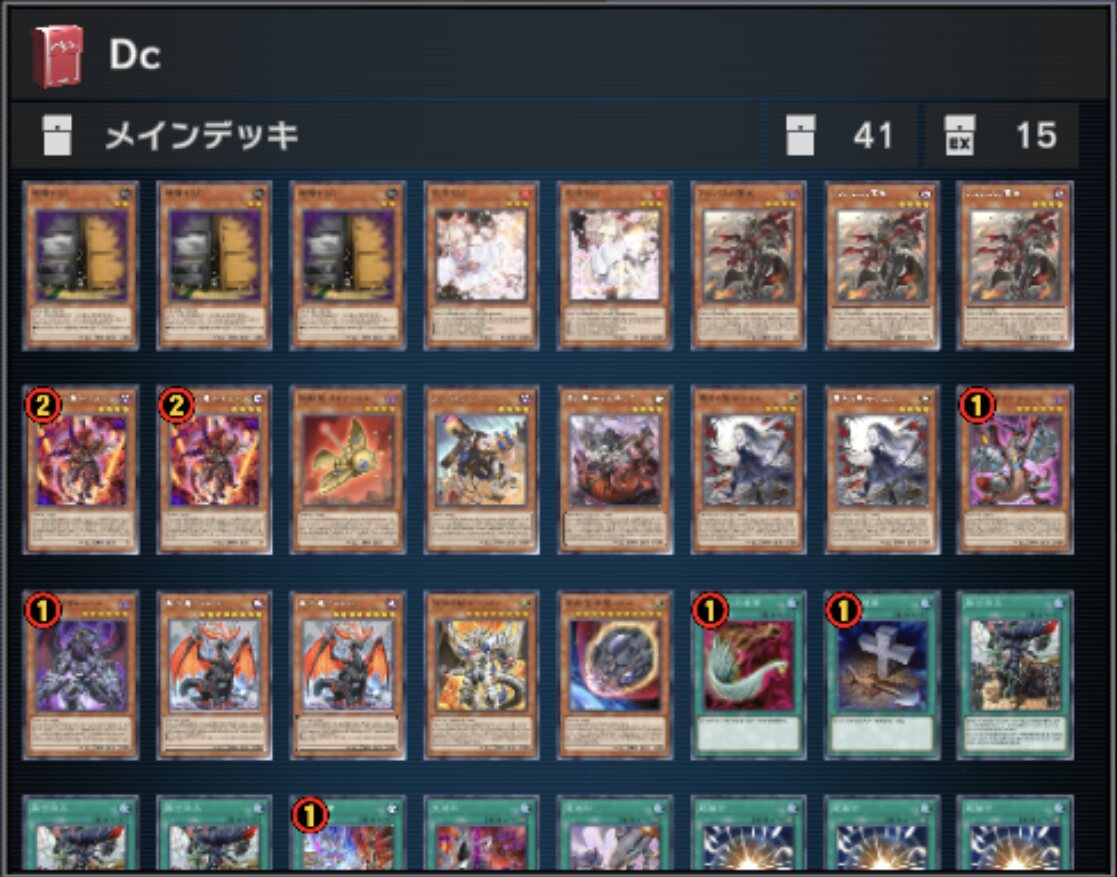Select the golden bird machine monster card
This screenshot has width=1117, height=877.
click(x=348, y=470)
